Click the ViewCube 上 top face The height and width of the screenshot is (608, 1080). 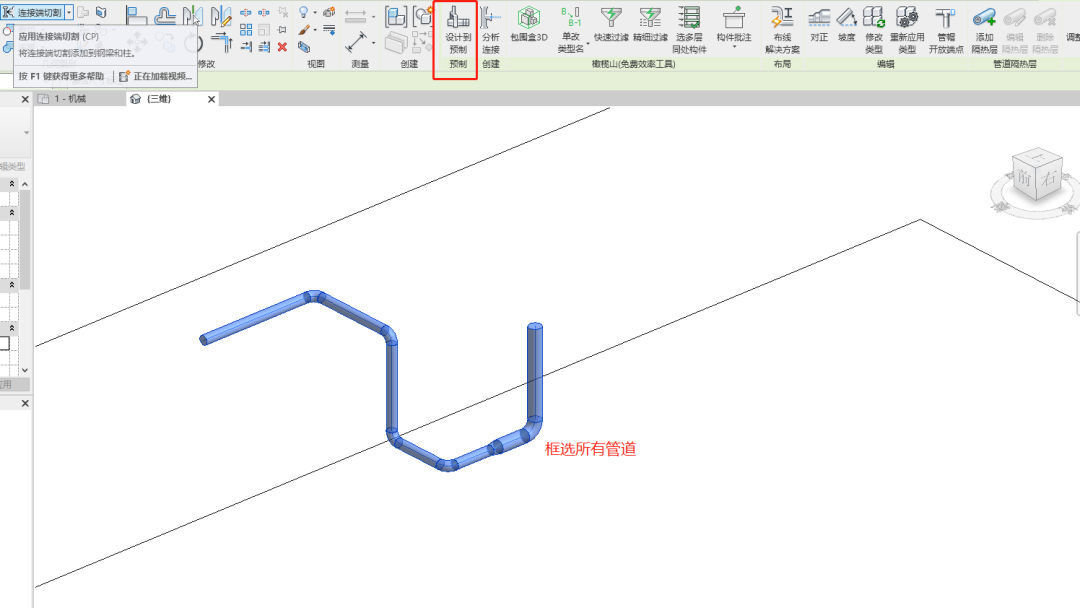tap(1039, 156)
